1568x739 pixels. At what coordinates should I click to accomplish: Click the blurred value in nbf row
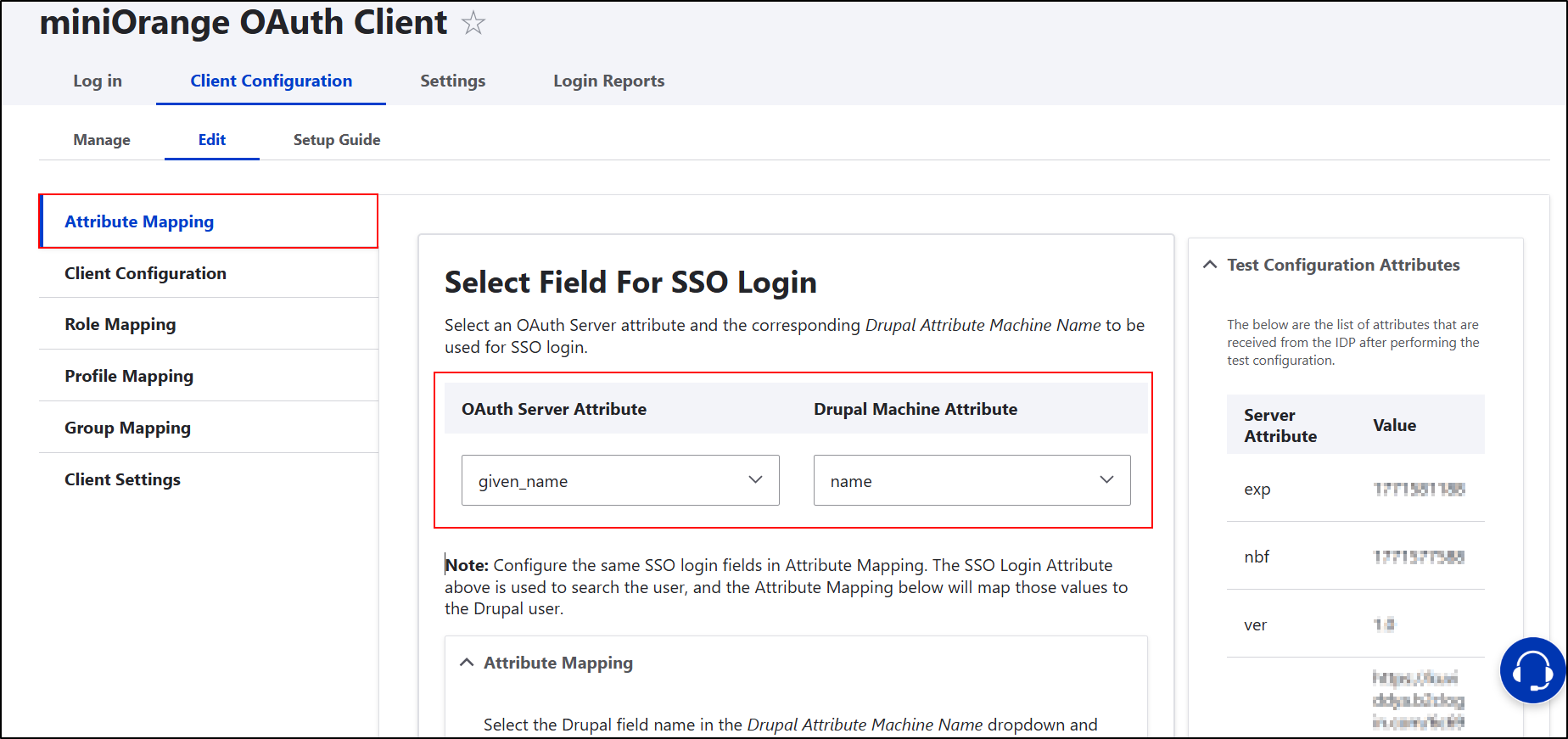[1419, 557]
